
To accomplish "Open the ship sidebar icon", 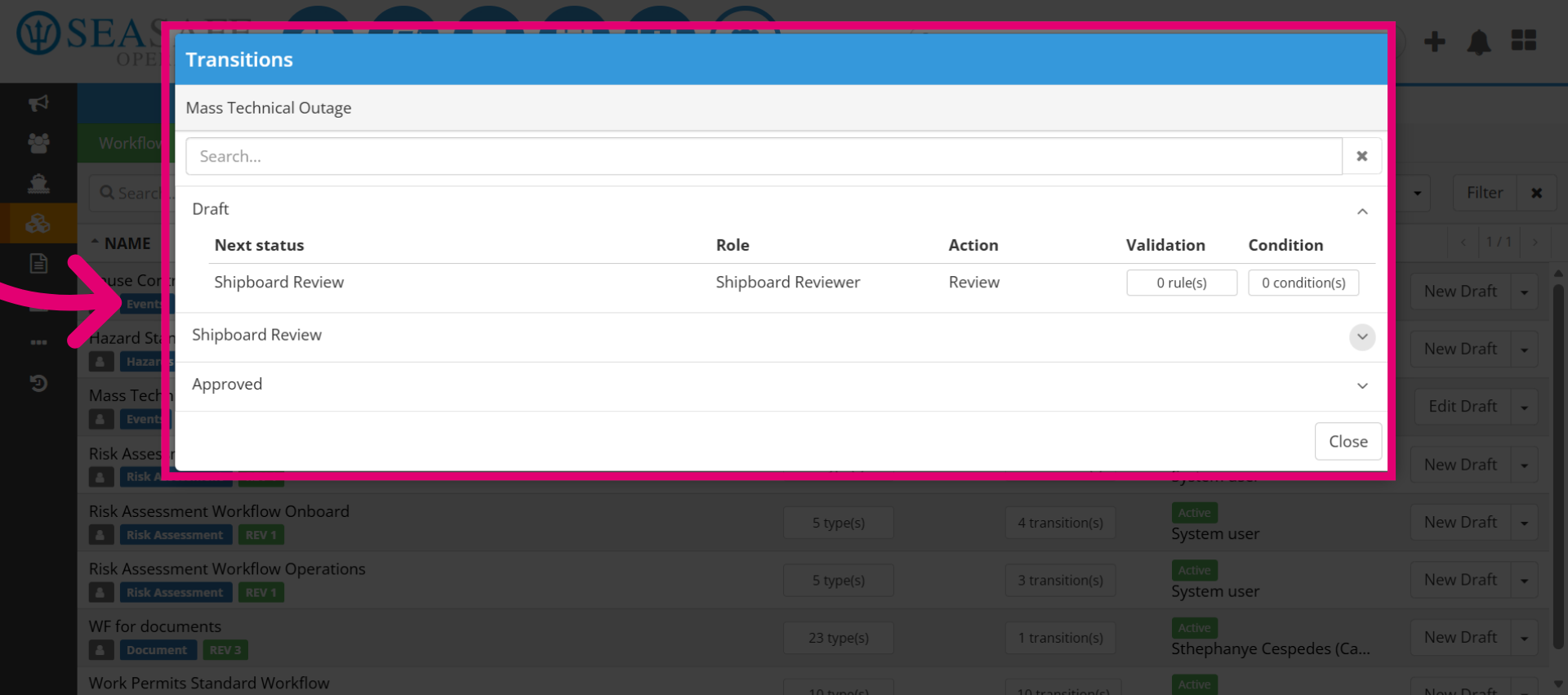I will [38, 183].
